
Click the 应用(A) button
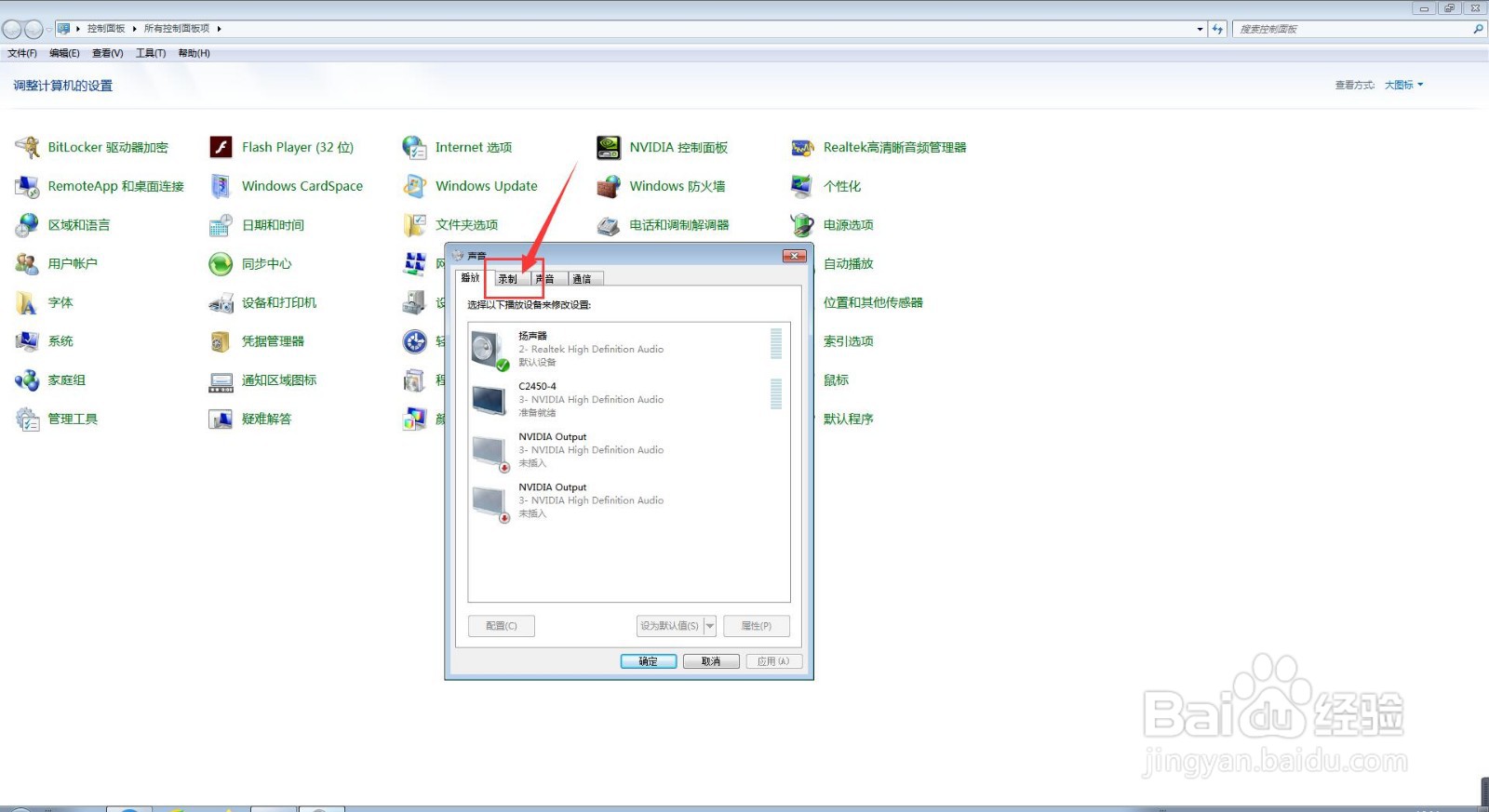(x=773, y=661)
